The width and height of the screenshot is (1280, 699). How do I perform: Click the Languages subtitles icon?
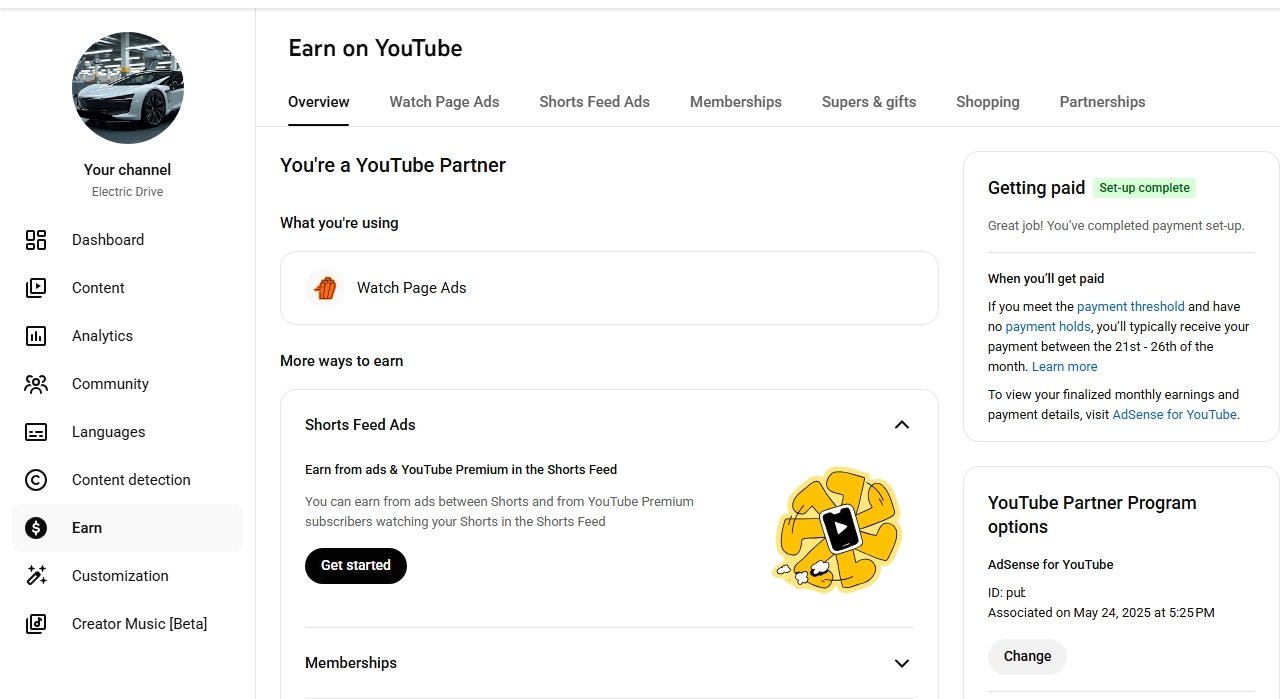36,432
